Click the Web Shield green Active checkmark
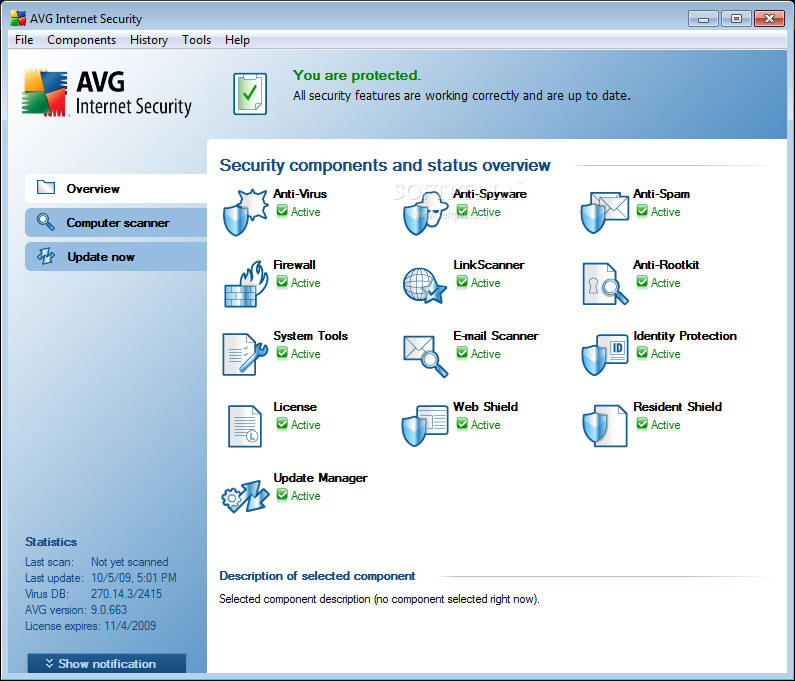This screenshot has height=681, width=795. pos(462,423)
